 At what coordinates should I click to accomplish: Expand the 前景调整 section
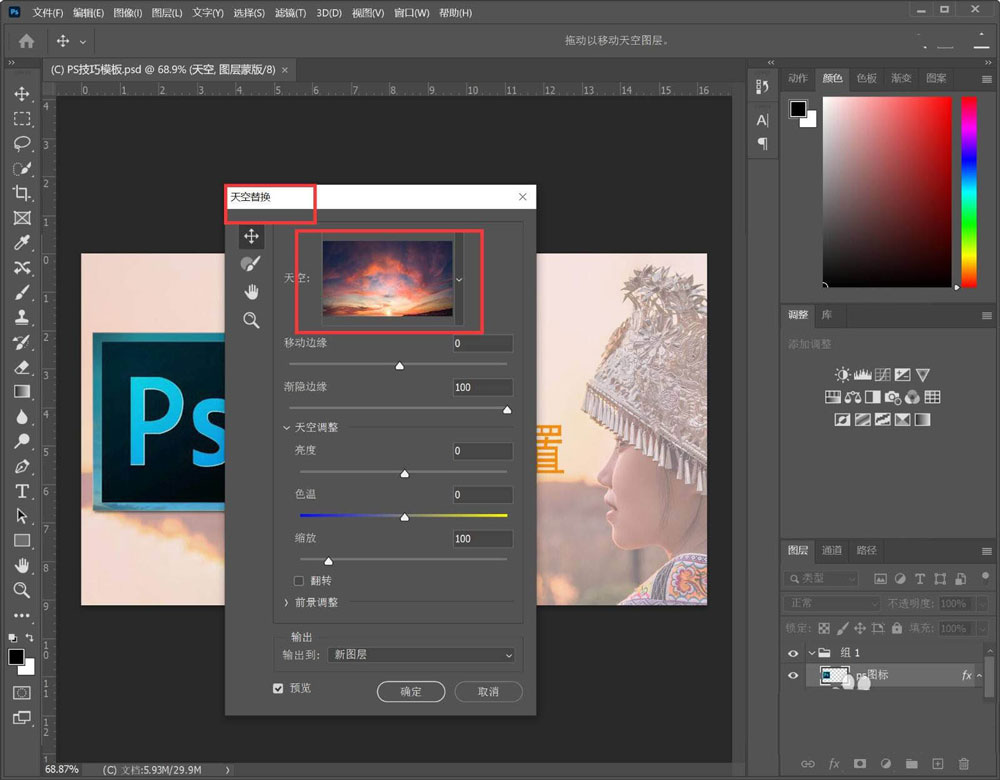286,602
